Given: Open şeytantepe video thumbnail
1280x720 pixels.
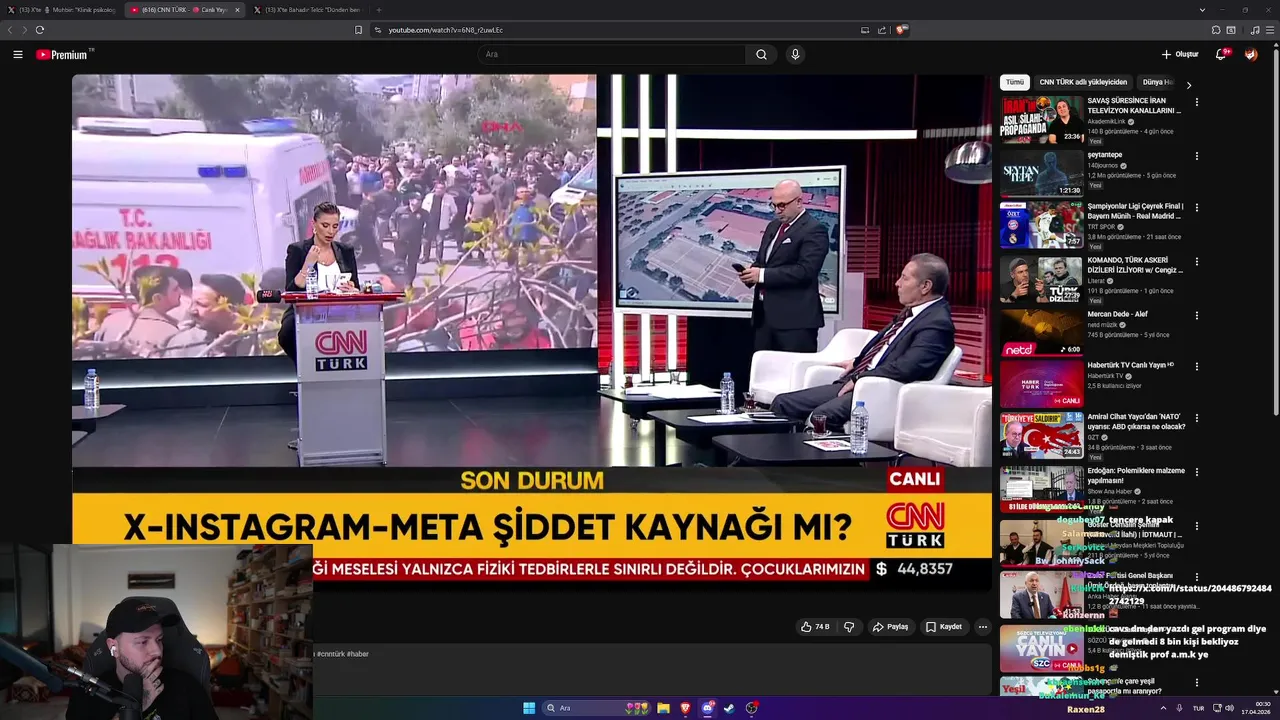Looking at the screenshot, I should (x=1042, y=173).
